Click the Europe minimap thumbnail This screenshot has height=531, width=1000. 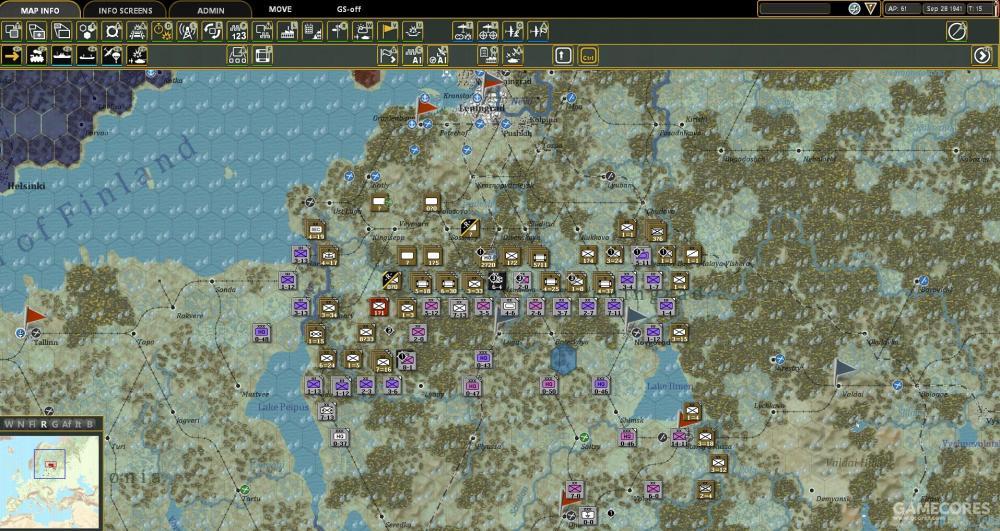point(50,481)
